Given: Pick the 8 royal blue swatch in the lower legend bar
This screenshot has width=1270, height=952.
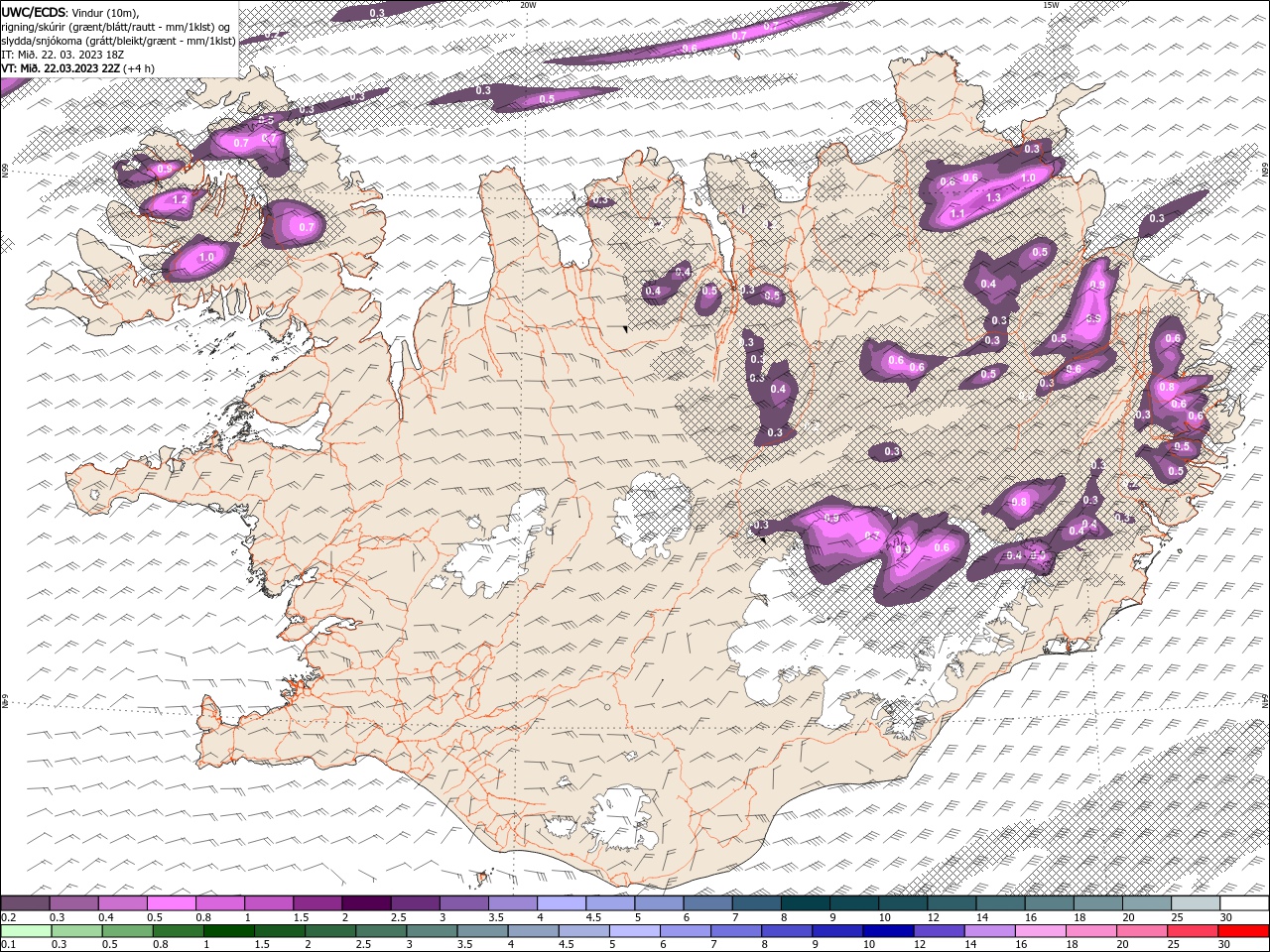Looking at the screenshot, I should click(x=788, y=931).
